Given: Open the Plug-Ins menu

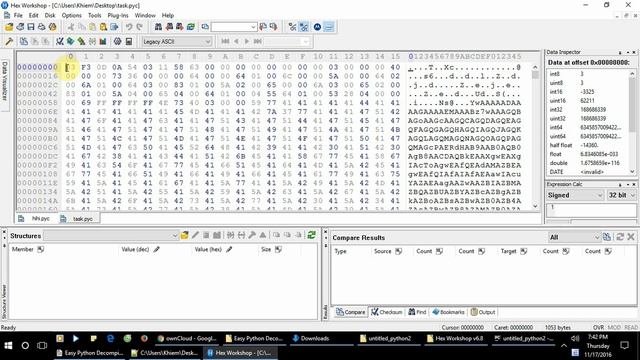Looking at the screenshot, I should point(118,15).
